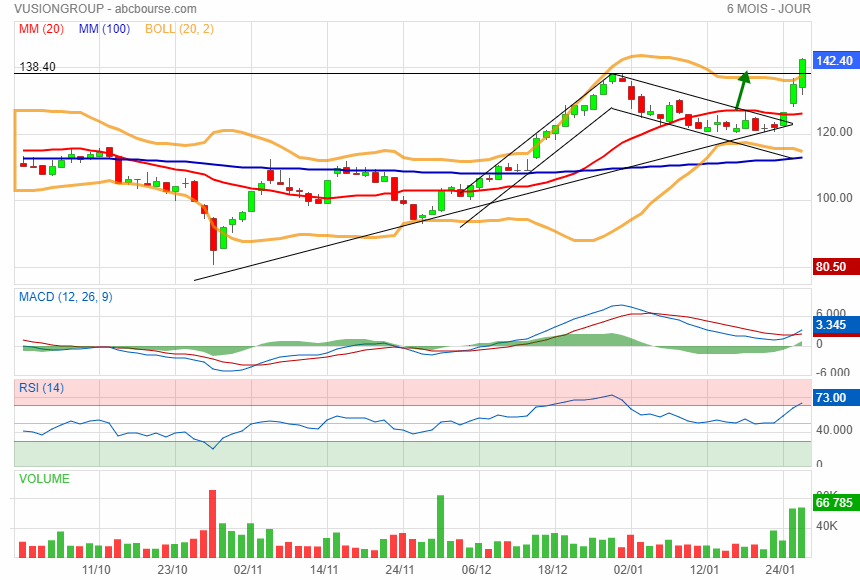This screenshot has width=860, height=580.
Task: Click the 06/12 date label
Action: click(476, 570)
